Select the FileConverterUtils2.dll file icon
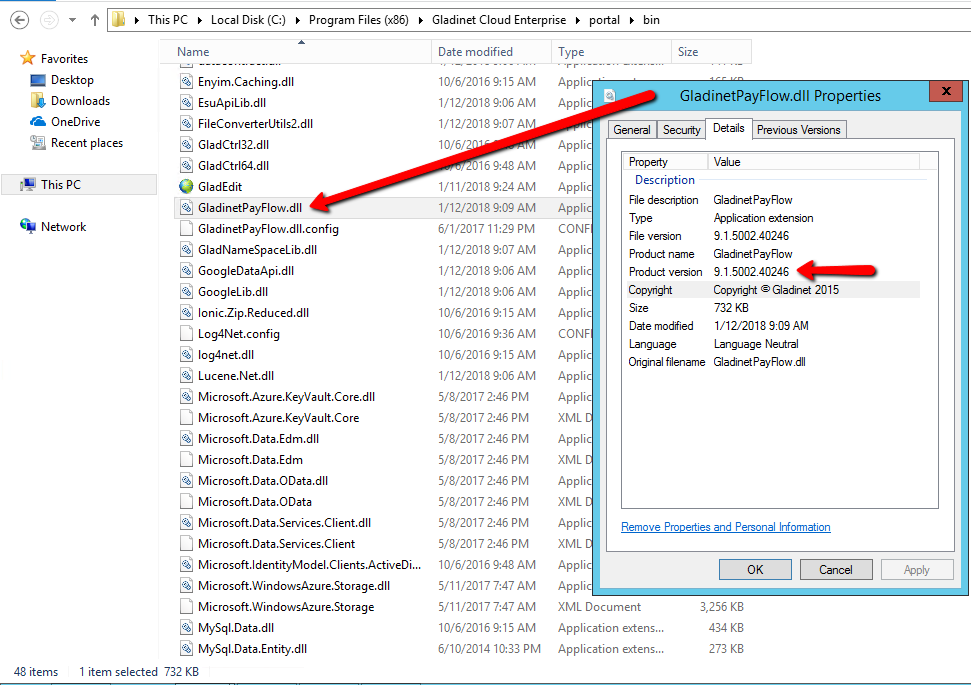Screen dimensions: 971x685 click(x=186, y=124)
